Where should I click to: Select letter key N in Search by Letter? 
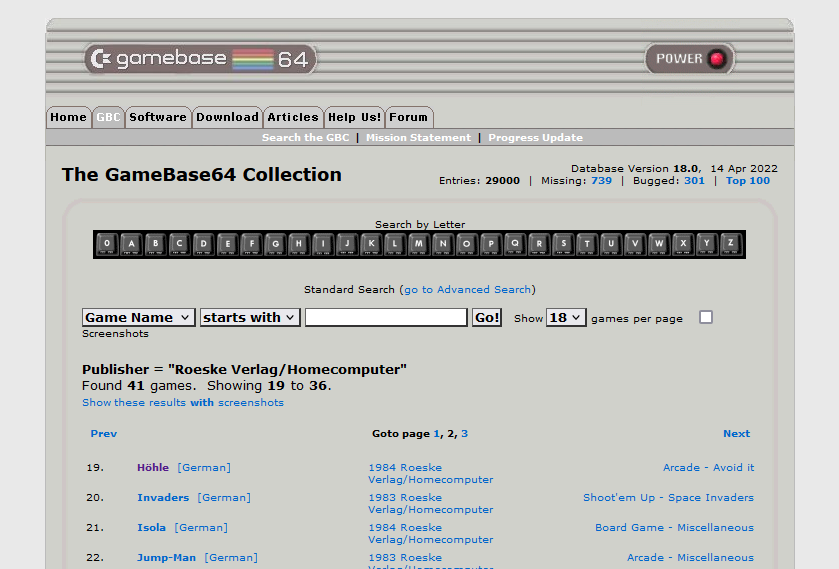click(443, 244)
